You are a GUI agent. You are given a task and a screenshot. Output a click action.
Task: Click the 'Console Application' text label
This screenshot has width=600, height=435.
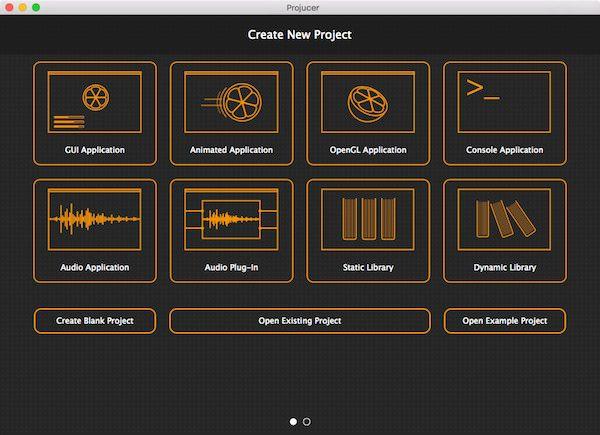pos(504,150)
